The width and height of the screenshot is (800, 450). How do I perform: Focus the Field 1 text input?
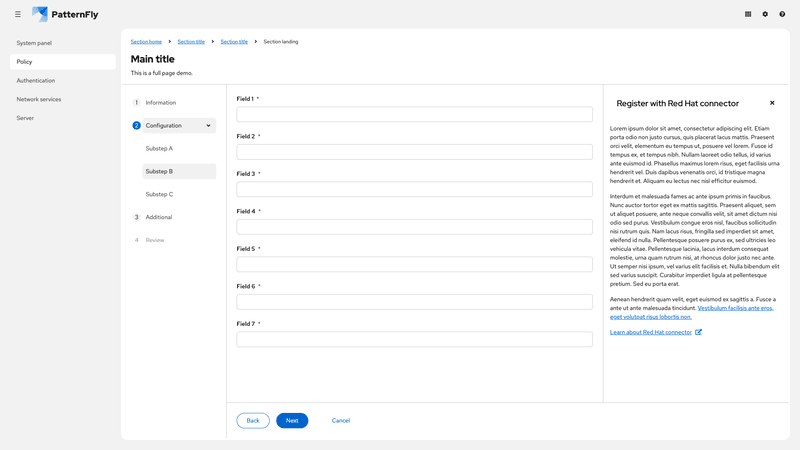[x=414, y=114]
